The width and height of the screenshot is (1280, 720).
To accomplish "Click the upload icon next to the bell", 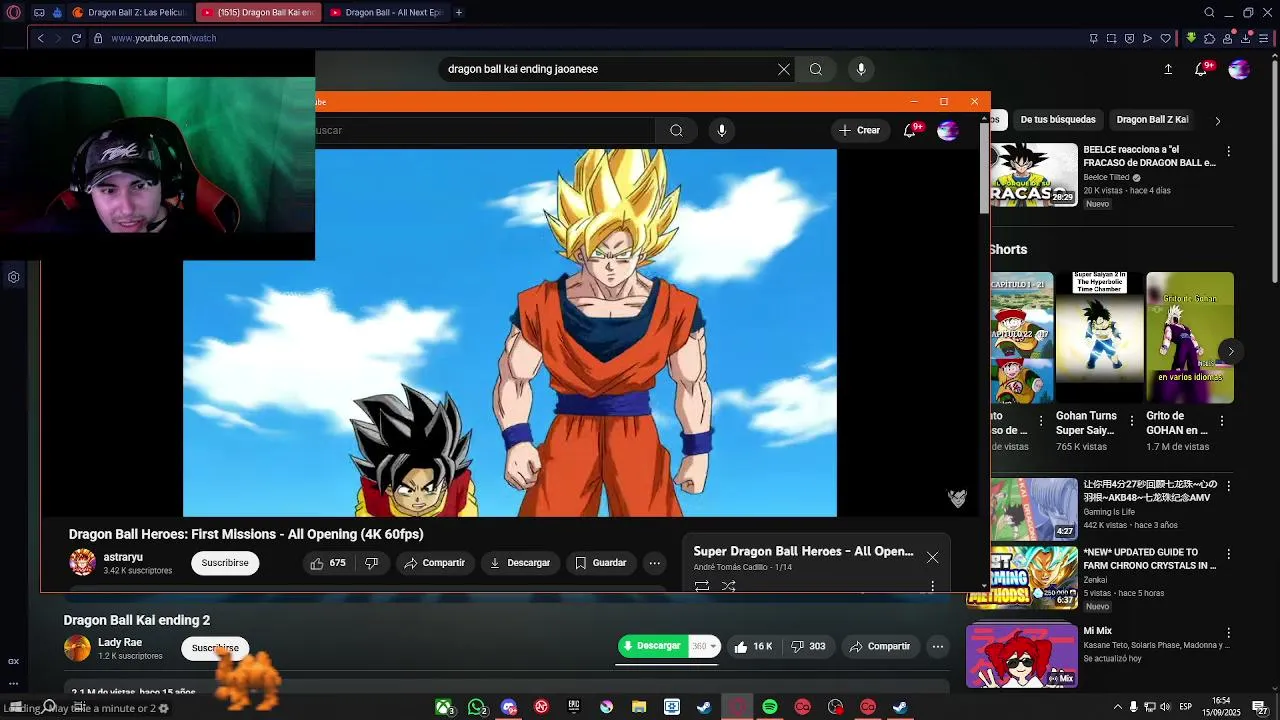I will (1168, 69).
